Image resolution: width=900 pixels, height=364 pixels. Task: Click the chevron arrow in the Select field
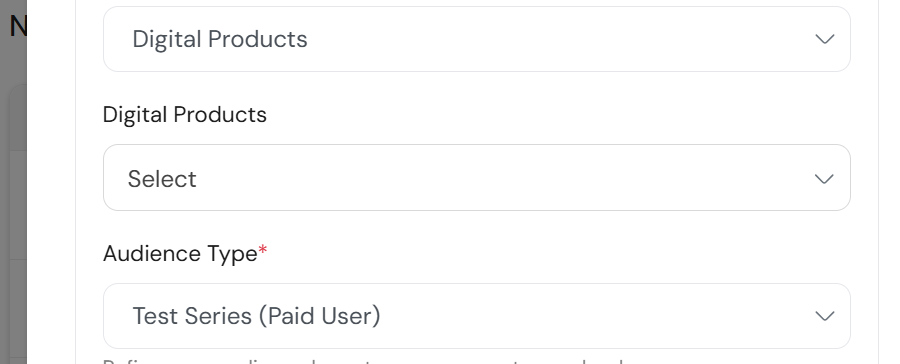pyautogui.click(x=824, y=179)
